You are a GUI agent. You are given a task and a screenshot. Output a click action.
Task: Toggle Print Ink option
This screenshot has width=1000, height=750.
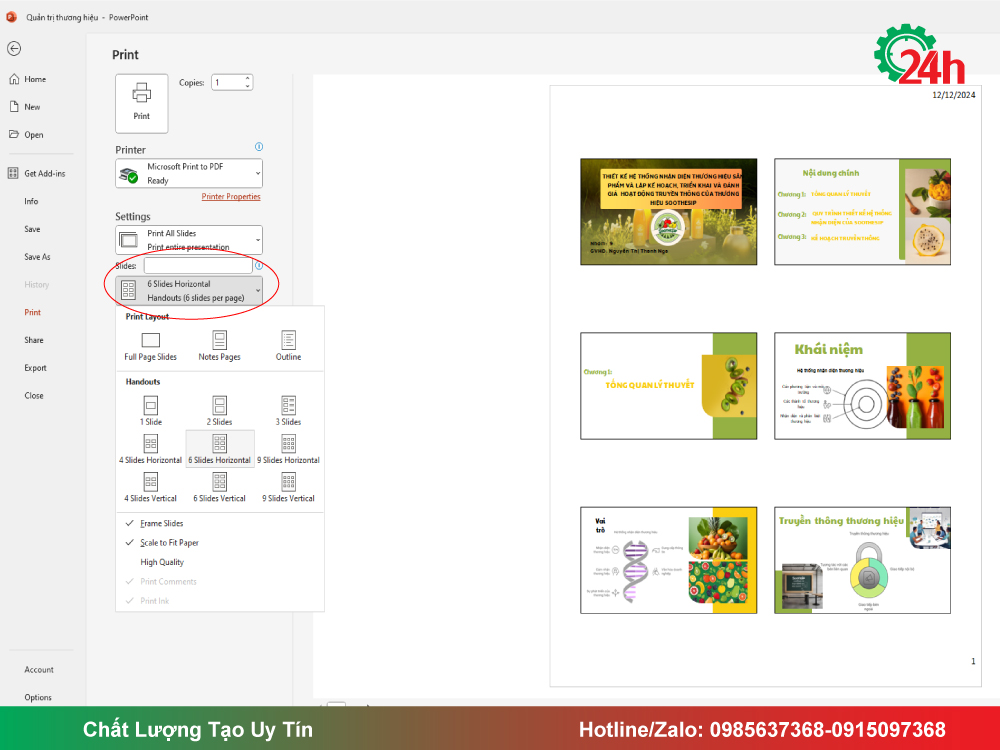click(155, 601)
